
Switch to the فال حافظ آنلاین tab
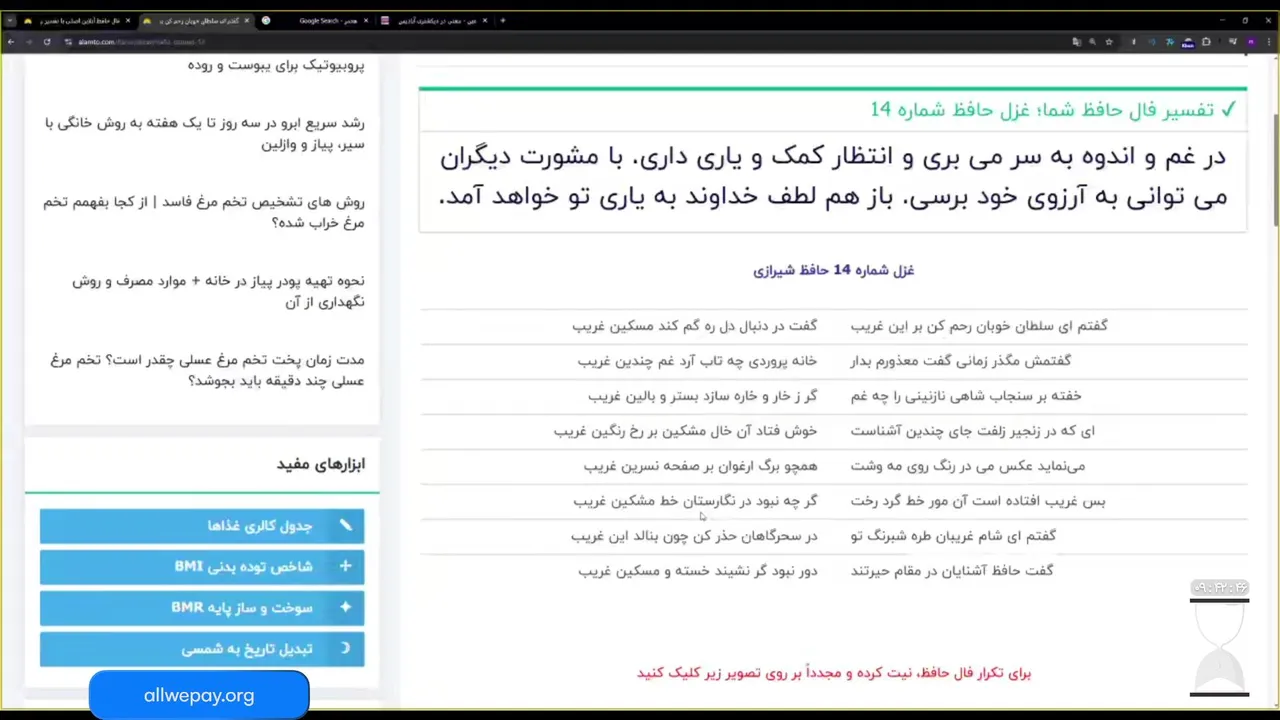tap(75, 21)
